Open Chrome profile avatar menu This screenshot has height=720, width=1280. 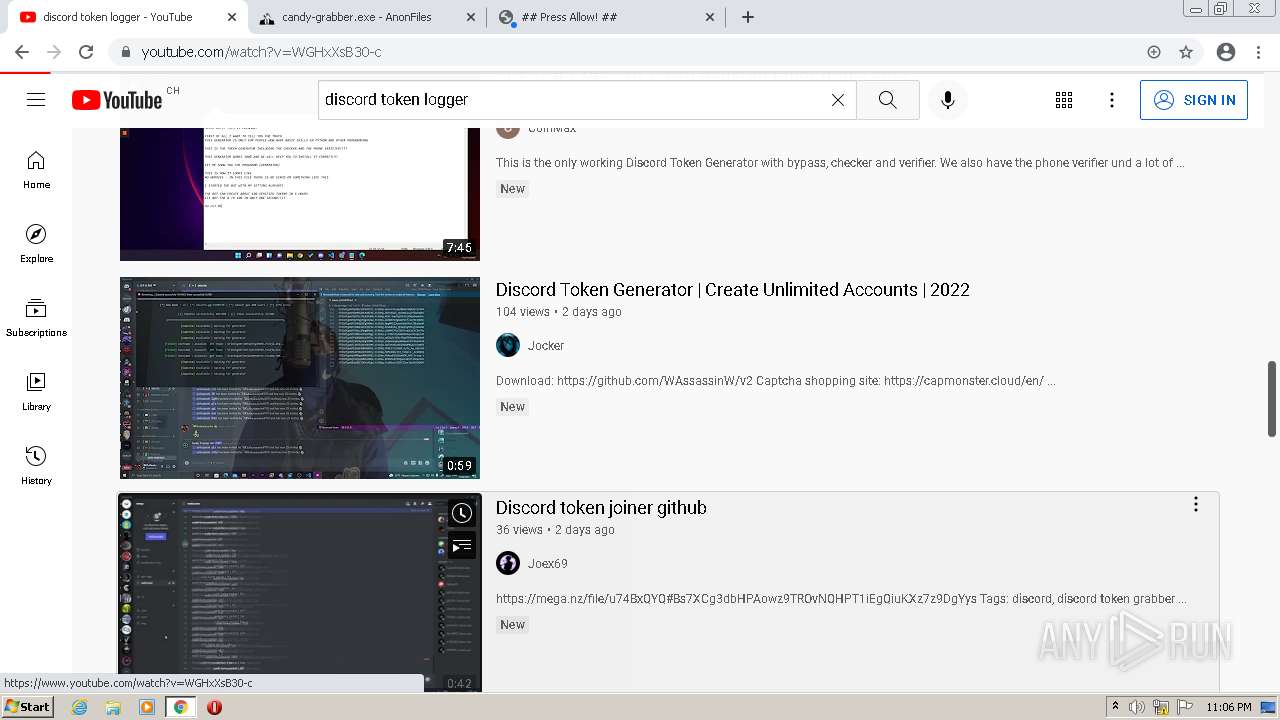(1226, 52)
